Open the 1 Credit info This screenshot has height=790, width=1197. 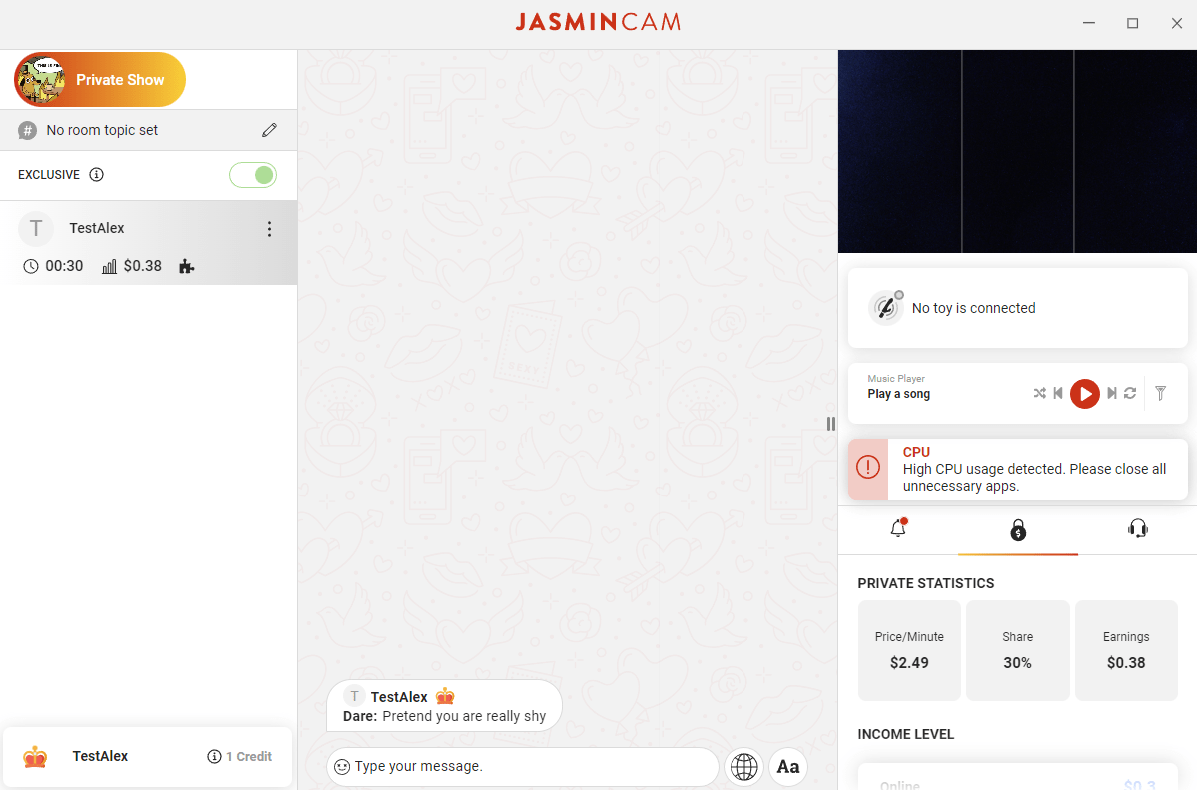240,756
